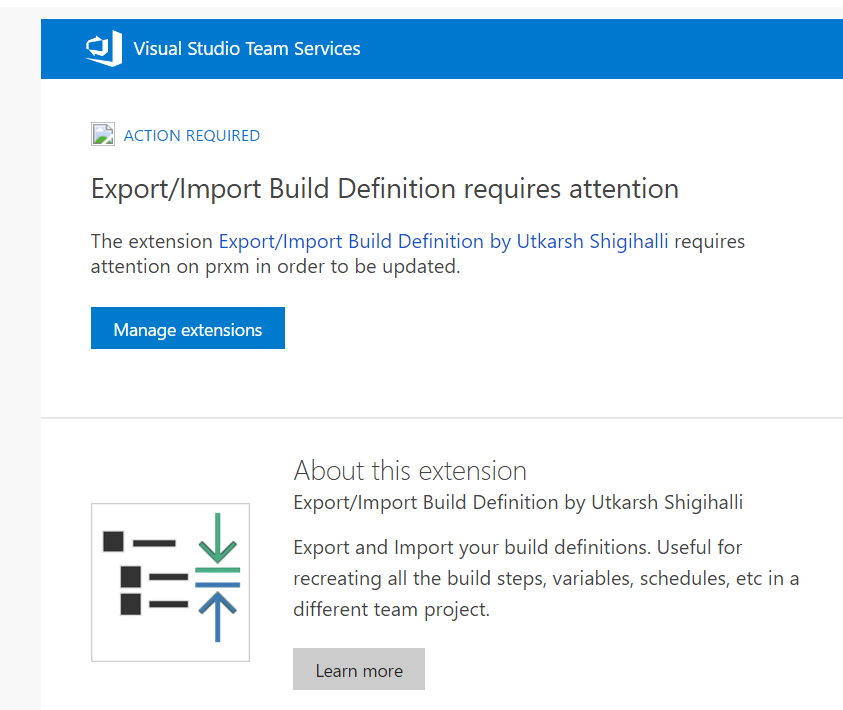Click the ACTION REQUIRED label
This screenshot has width=843, height=710.
(x=192, y=135)
